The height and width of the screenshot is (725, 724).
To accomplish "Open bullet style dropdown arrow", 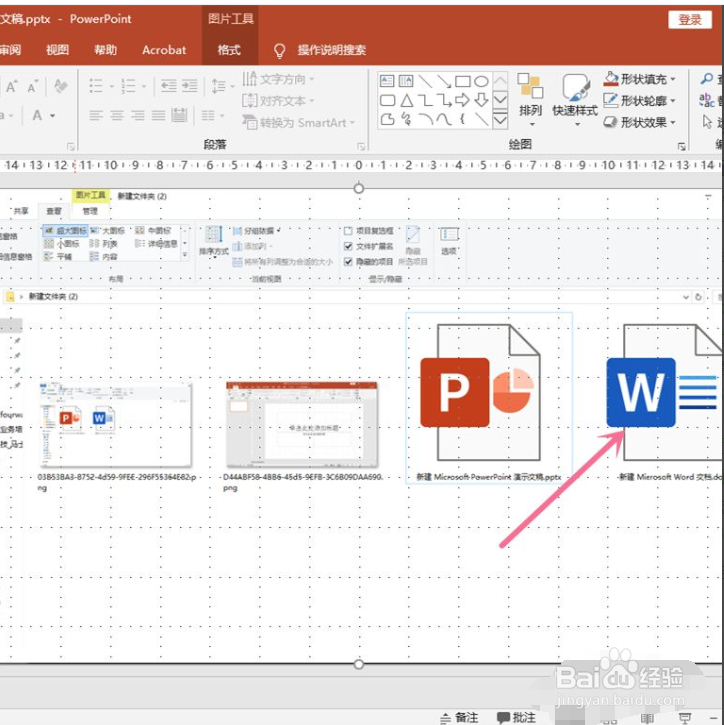I will tap(111, 86).
